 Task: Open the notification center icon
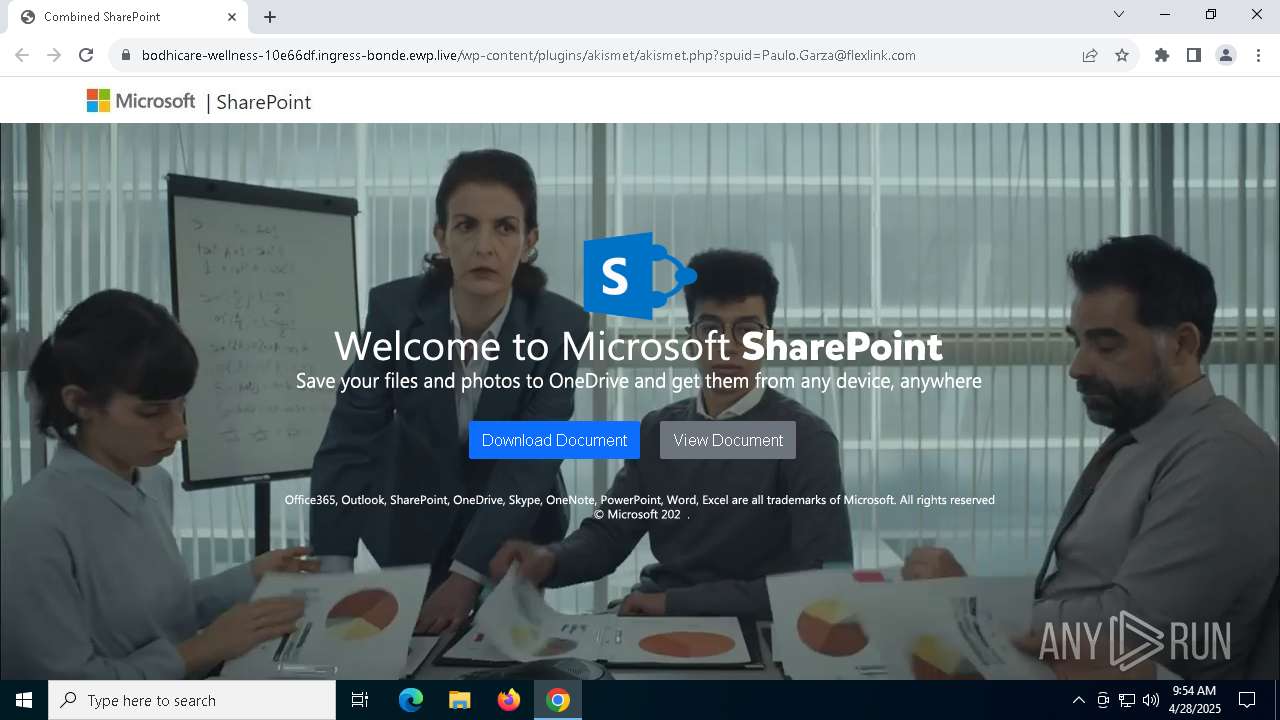(1247, 700)
